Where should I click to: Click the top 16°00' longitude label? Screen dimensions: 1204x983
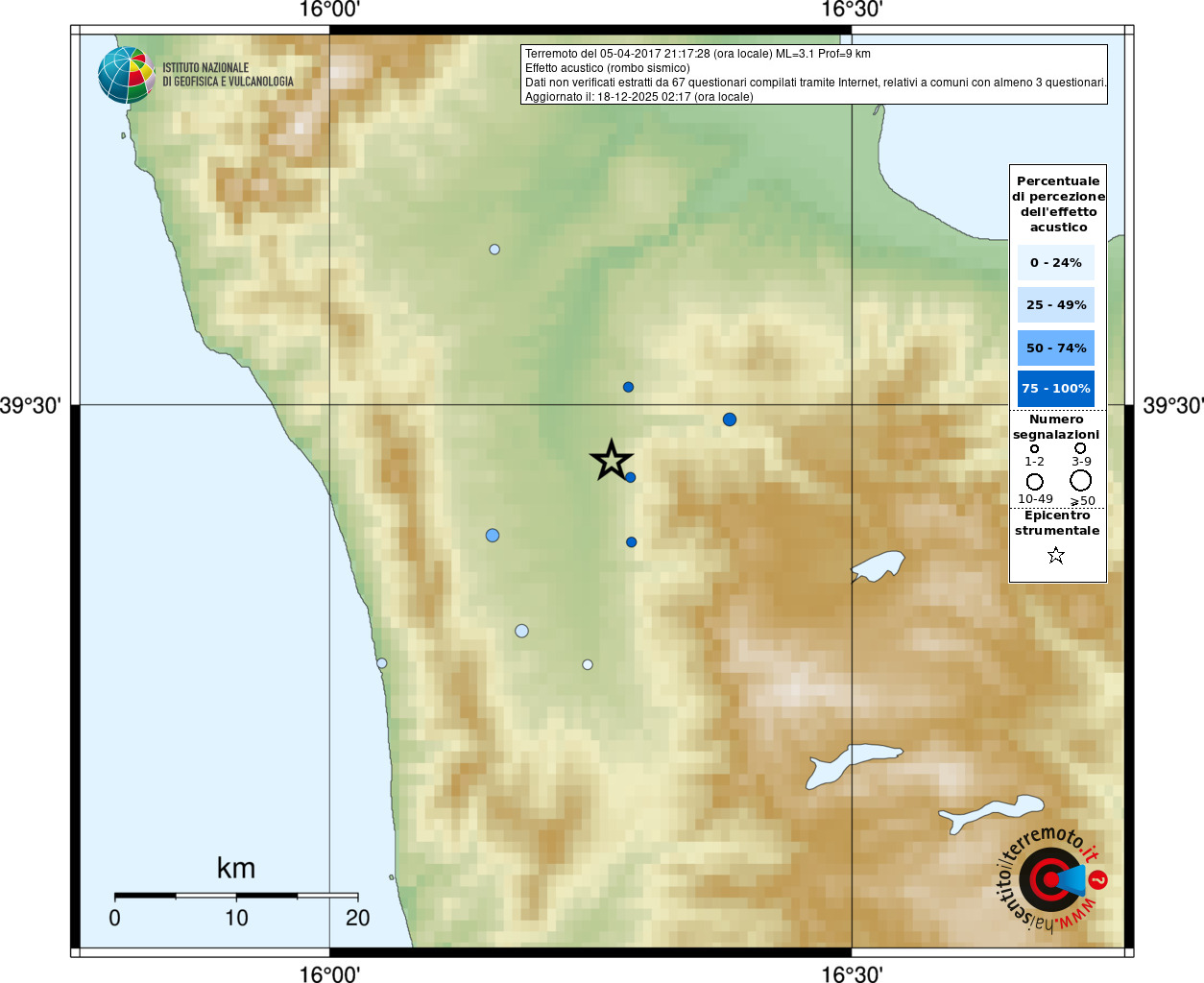coord(329,11)
